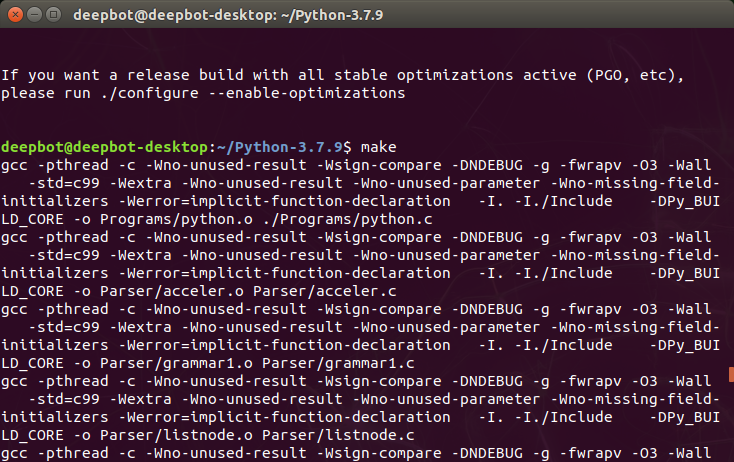
Task: Click the './Programs/python.c' file path
Action: point(347,219)
